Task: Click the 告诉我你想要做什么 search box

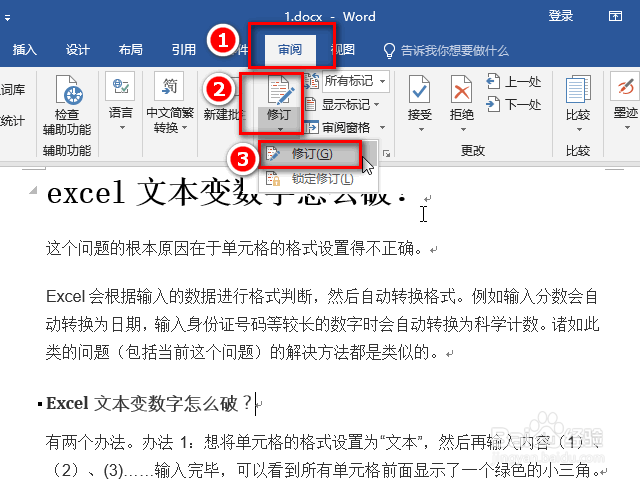Action: pyautogui.click(x=454, y=51)
